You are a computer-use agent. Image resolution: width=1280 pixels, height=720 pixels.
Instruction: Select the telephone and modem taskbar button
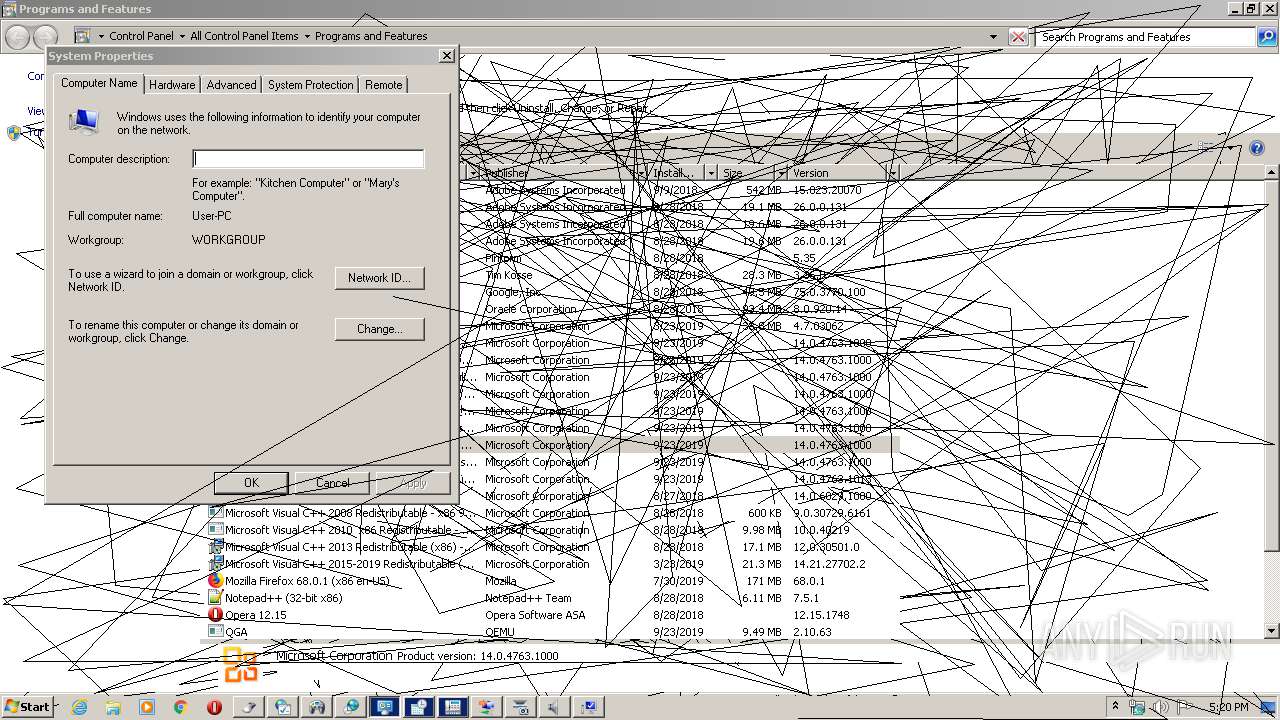pos(453,707)
